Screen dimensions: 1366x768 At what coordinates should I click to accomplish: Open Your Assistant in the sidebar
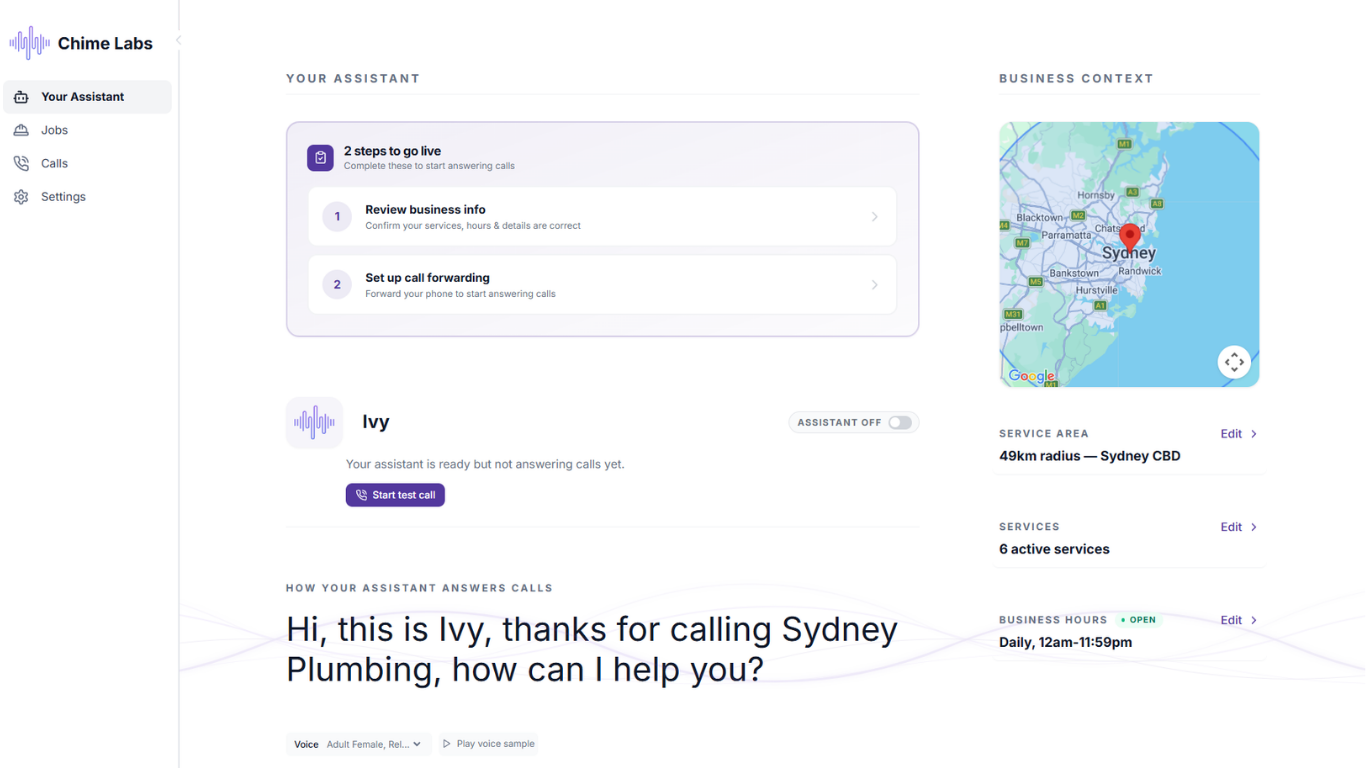(x=88, y=97)
